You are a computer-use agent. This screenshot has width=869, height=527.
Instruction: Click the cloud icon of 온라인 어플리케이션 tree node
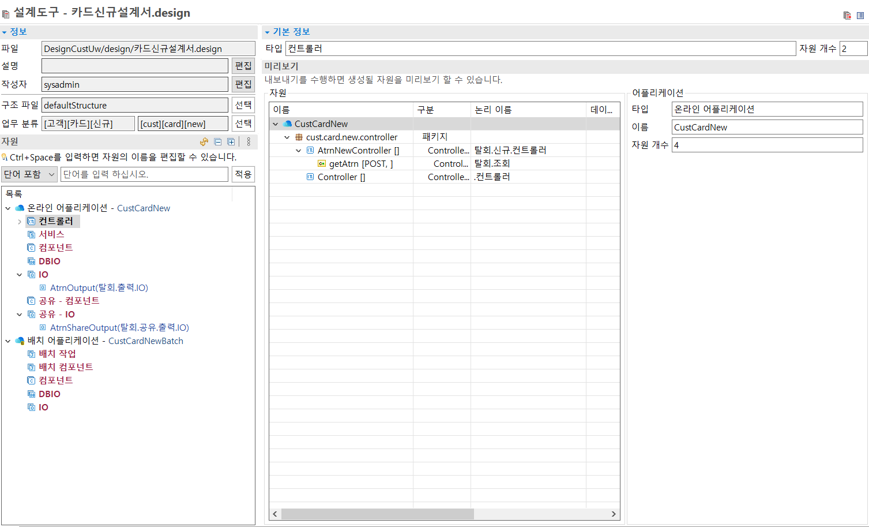point(20,208)
